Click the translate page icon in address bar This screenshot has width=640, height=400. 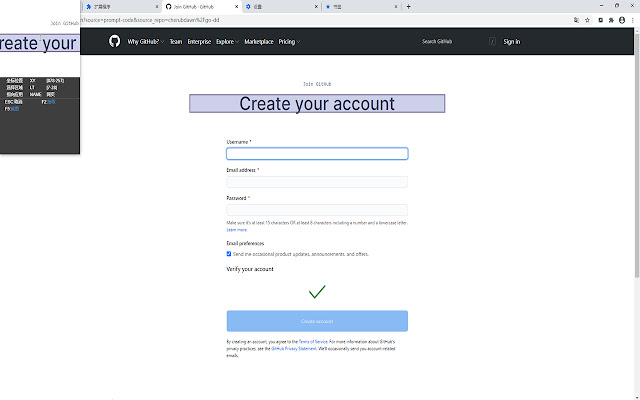(x=576, y=20)
